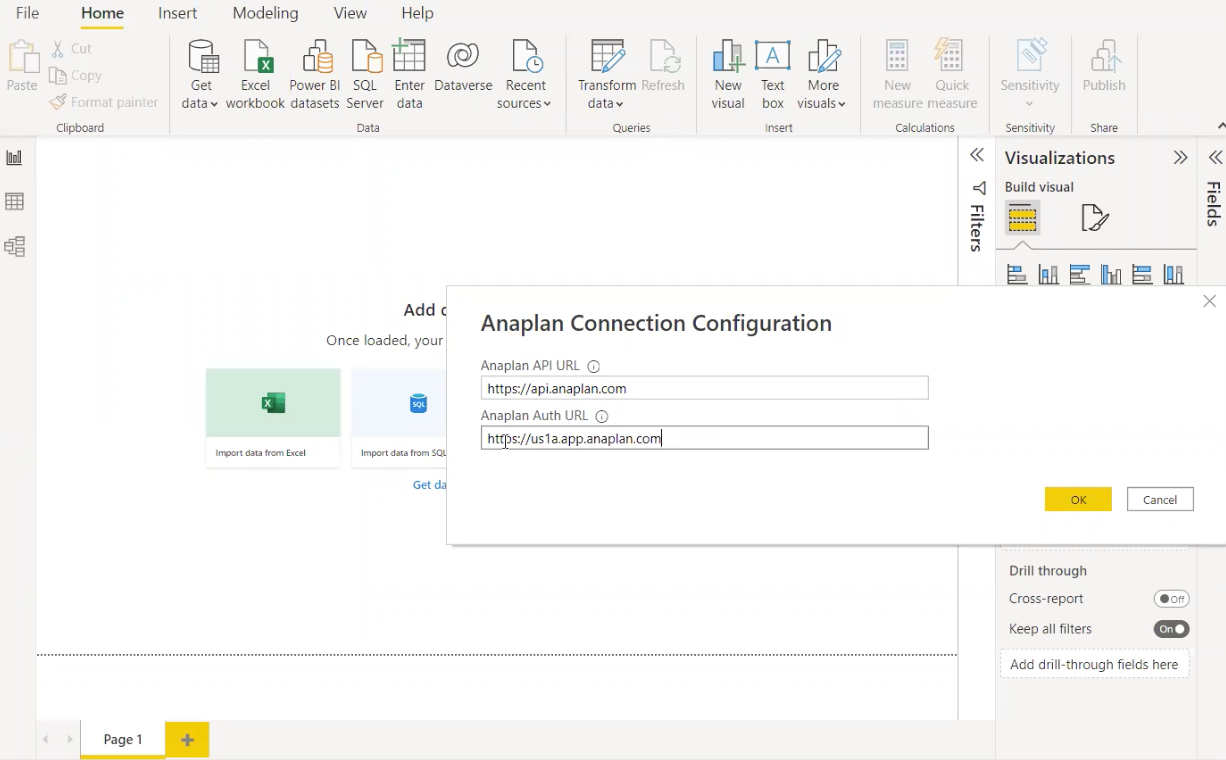1226x760 pixels.
Task: Switch to the Modeling ribbon tab
Action: [265, 13]
